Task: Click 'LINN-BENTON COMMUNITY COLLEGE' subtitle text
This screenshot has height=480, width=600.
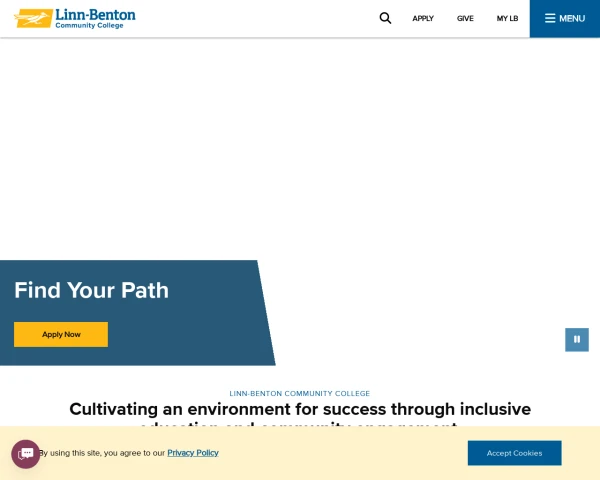Action: (300, 393)
